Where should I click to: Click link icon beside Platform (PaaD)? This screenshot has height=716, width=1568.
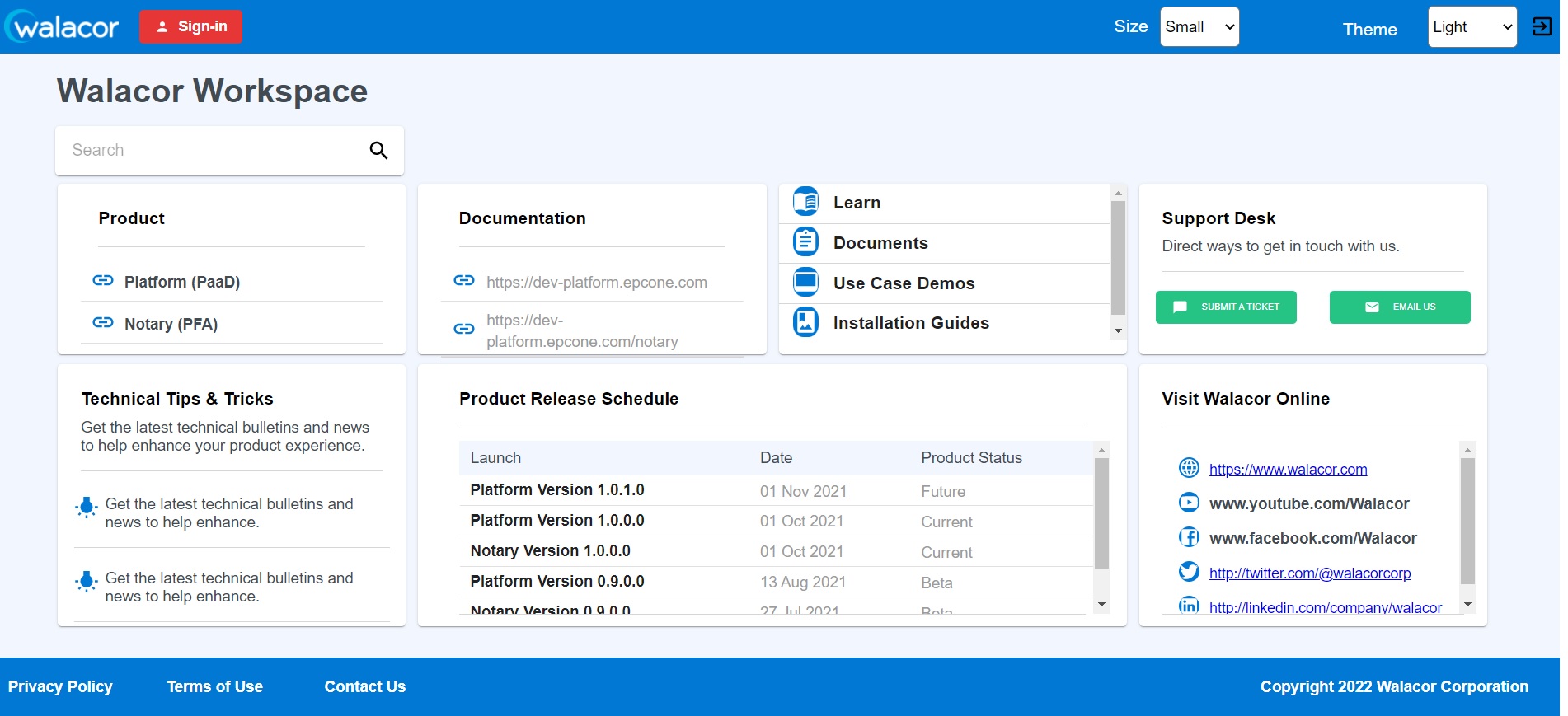[103, 281]
